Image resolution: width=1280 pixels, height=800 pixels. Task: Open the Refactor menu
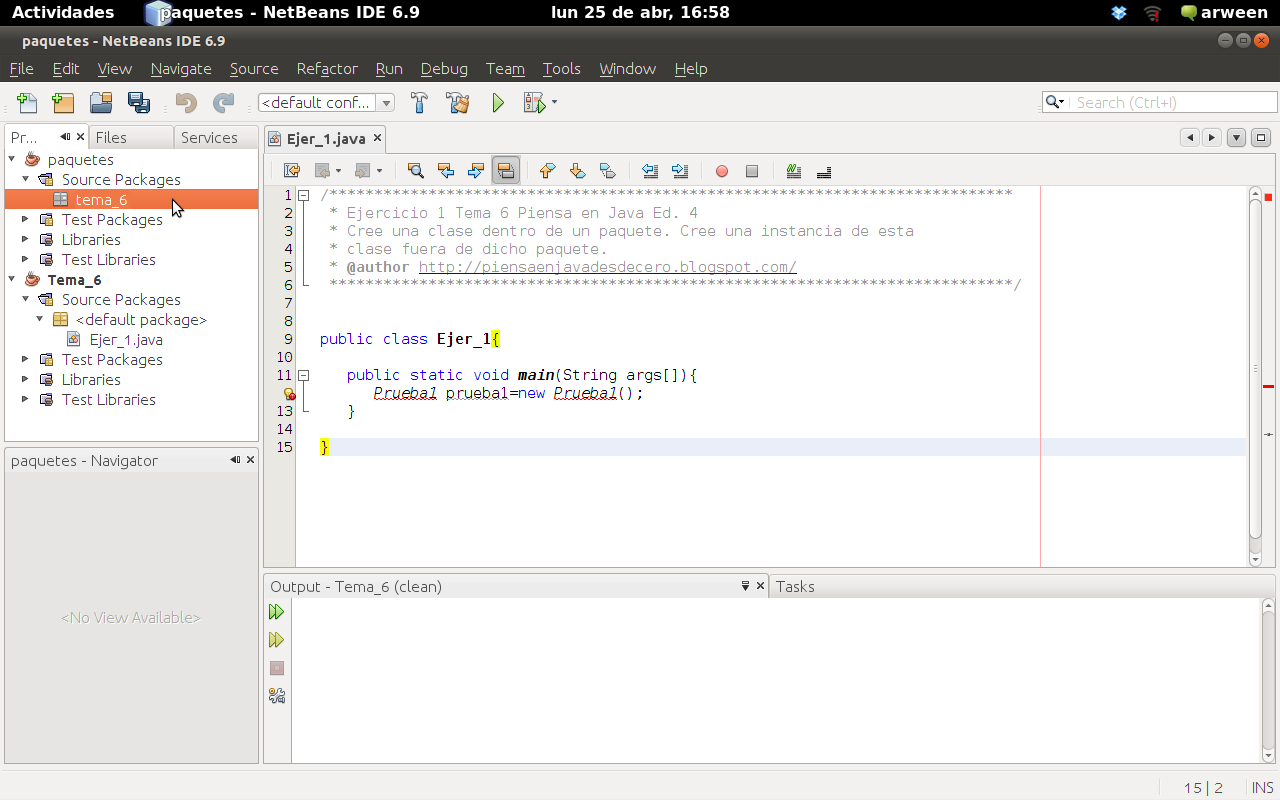pyautogui.click(x=326, y=69)
